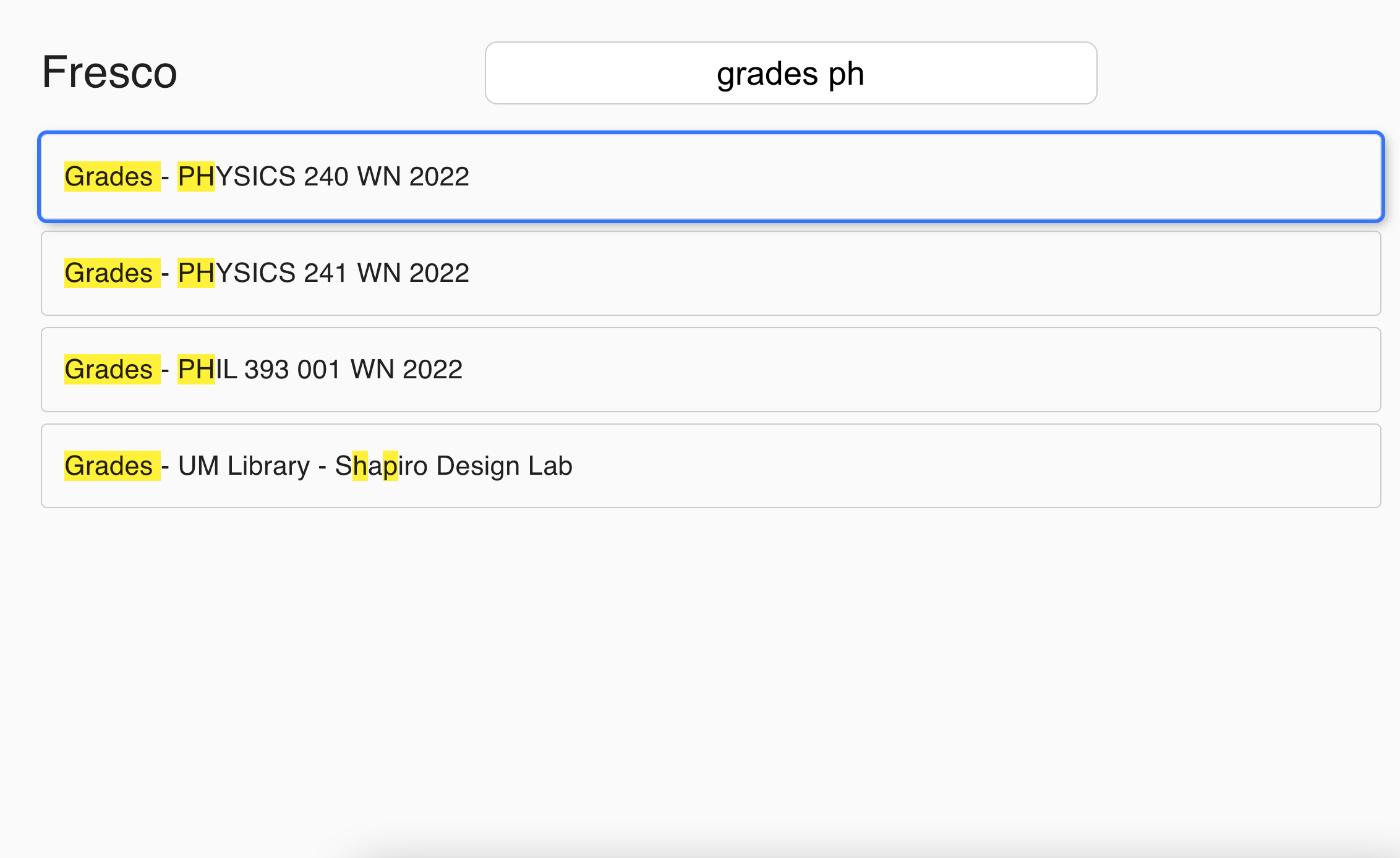
Task: Click the highlighted "PH" in PHYSICS 241
Action: coord(196,273)
